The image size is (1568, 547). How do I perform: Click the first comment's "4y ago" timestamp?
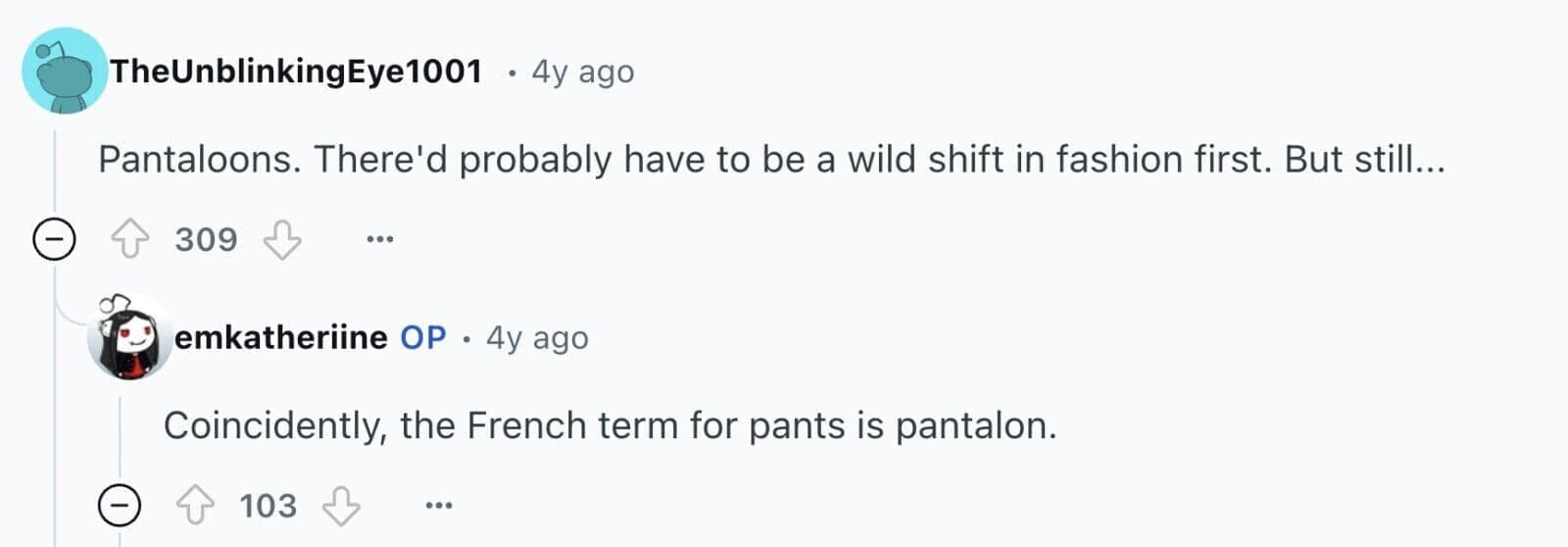582,72
